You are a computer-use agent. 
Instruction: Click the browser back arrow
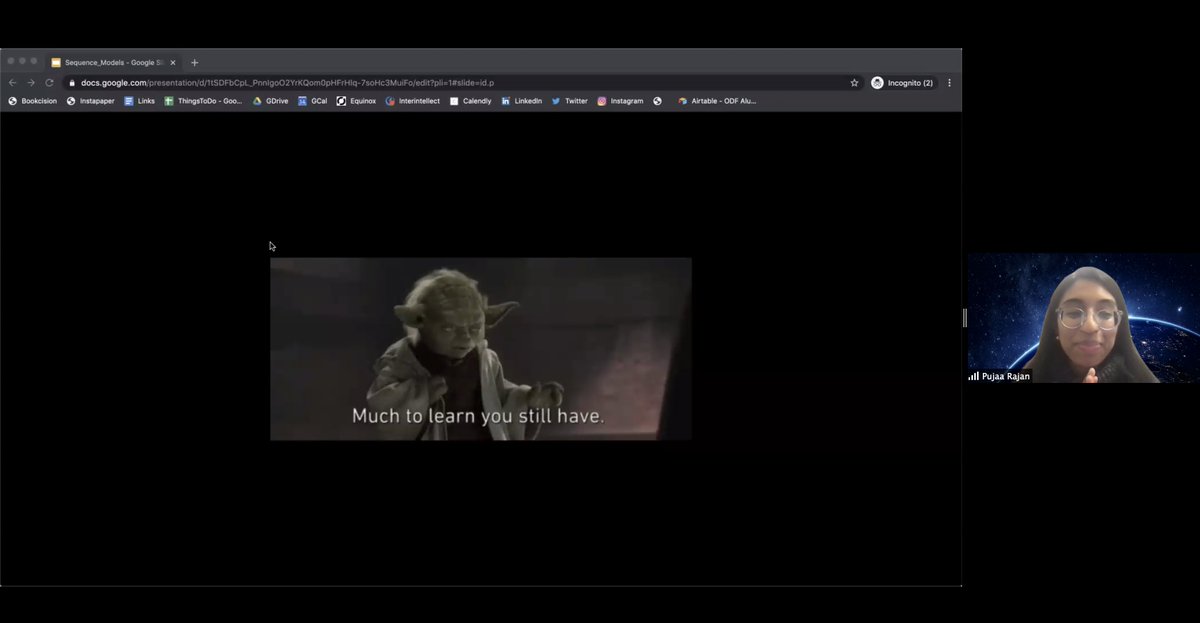13,83
